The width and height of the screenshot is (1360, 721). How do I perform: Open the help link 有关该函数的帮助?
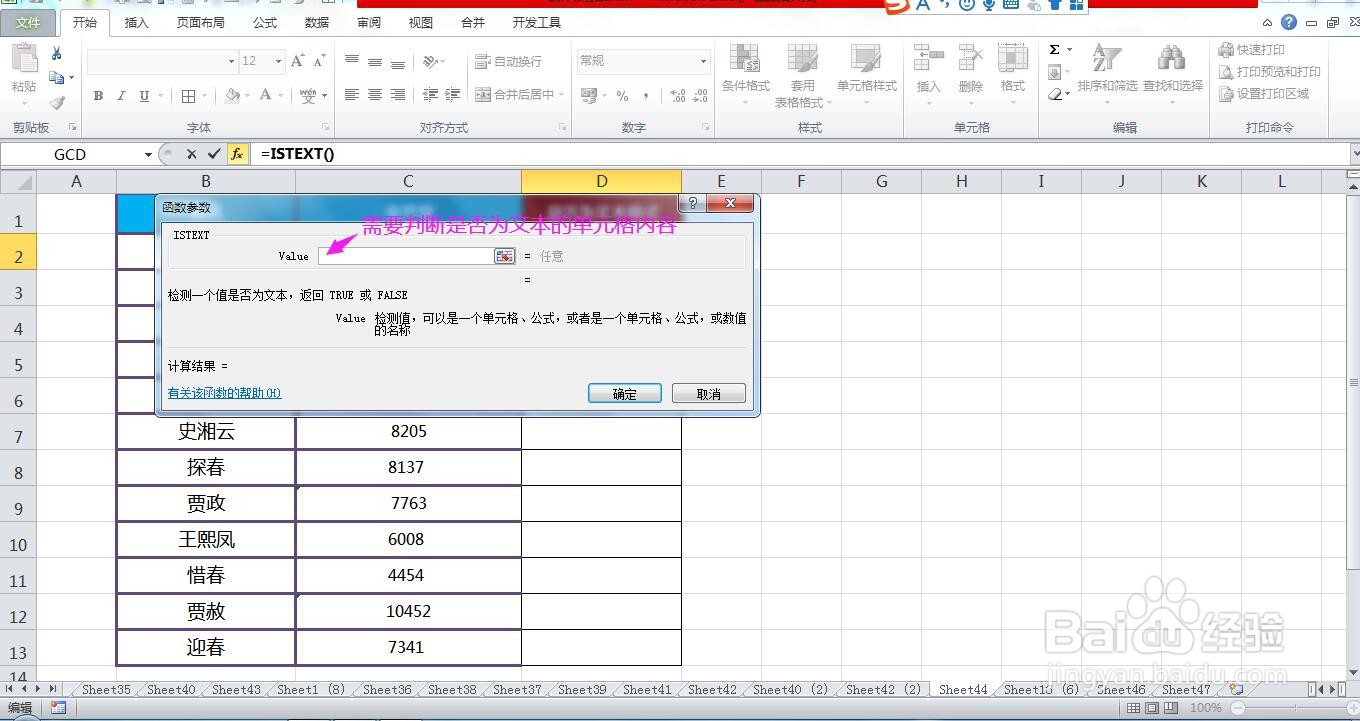click(225, 393)
